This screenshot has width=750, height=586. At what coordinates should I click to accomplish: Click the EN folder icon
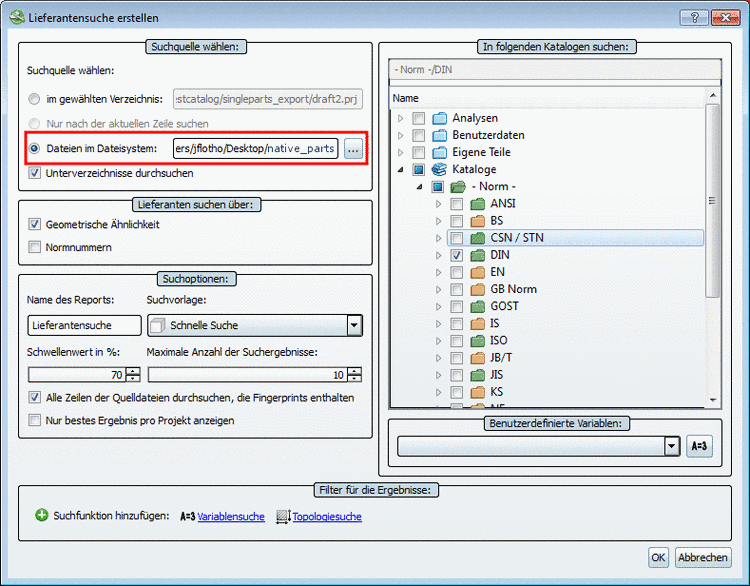[x=477, y=272]
